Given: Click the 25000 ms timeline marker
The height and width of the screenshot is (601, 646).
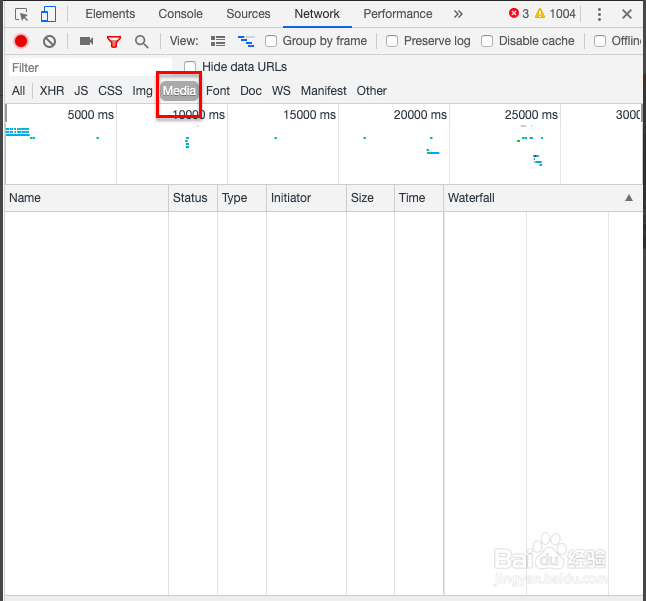Looking at the screenshot, I should pyautogui.click(x=531, y=115).
